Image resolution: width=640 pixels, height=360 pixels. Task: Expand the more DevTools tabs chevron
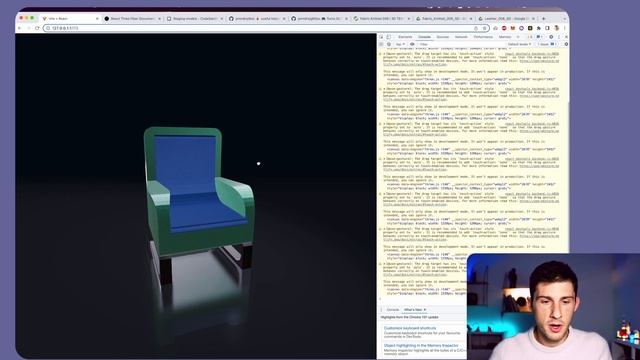coord(518,37)
